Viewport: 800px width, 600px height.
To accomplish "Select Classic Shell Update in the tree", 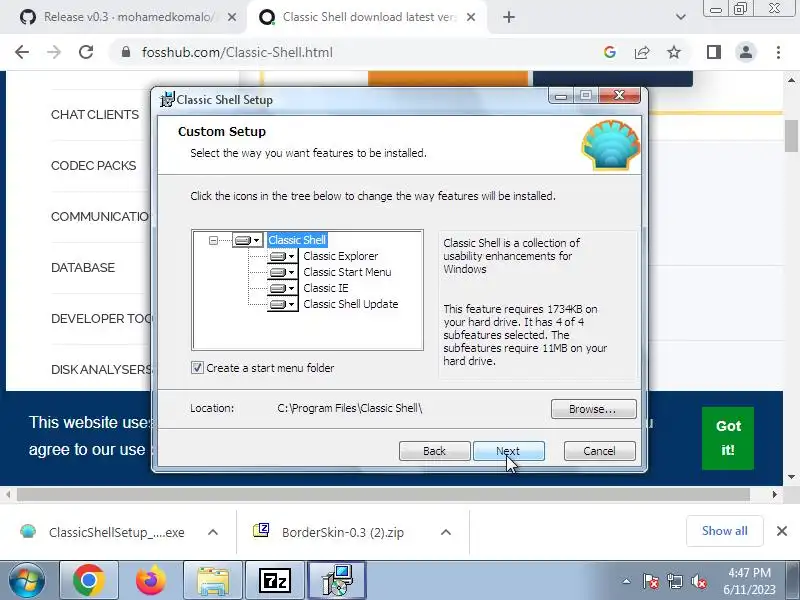I will pos(351,304).
